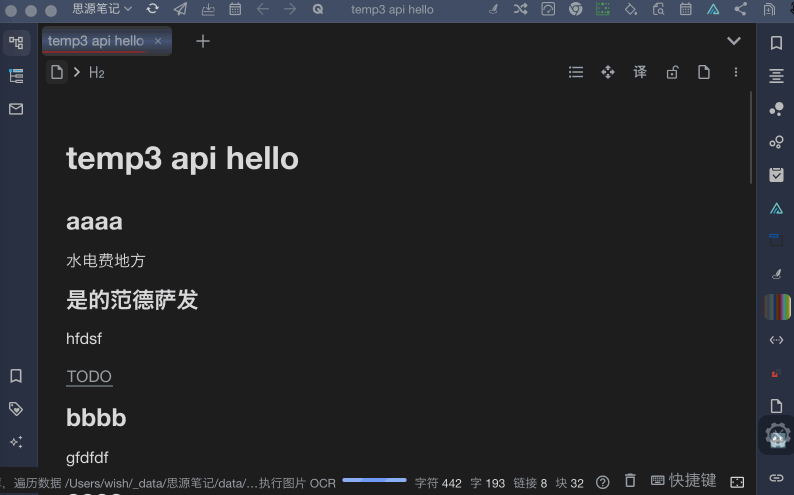Image resolution: width=794 pixels, height=495 pixels.
Task: Add a new tab with the plus button
Action: pyautogui.click(x=203, y=41)
